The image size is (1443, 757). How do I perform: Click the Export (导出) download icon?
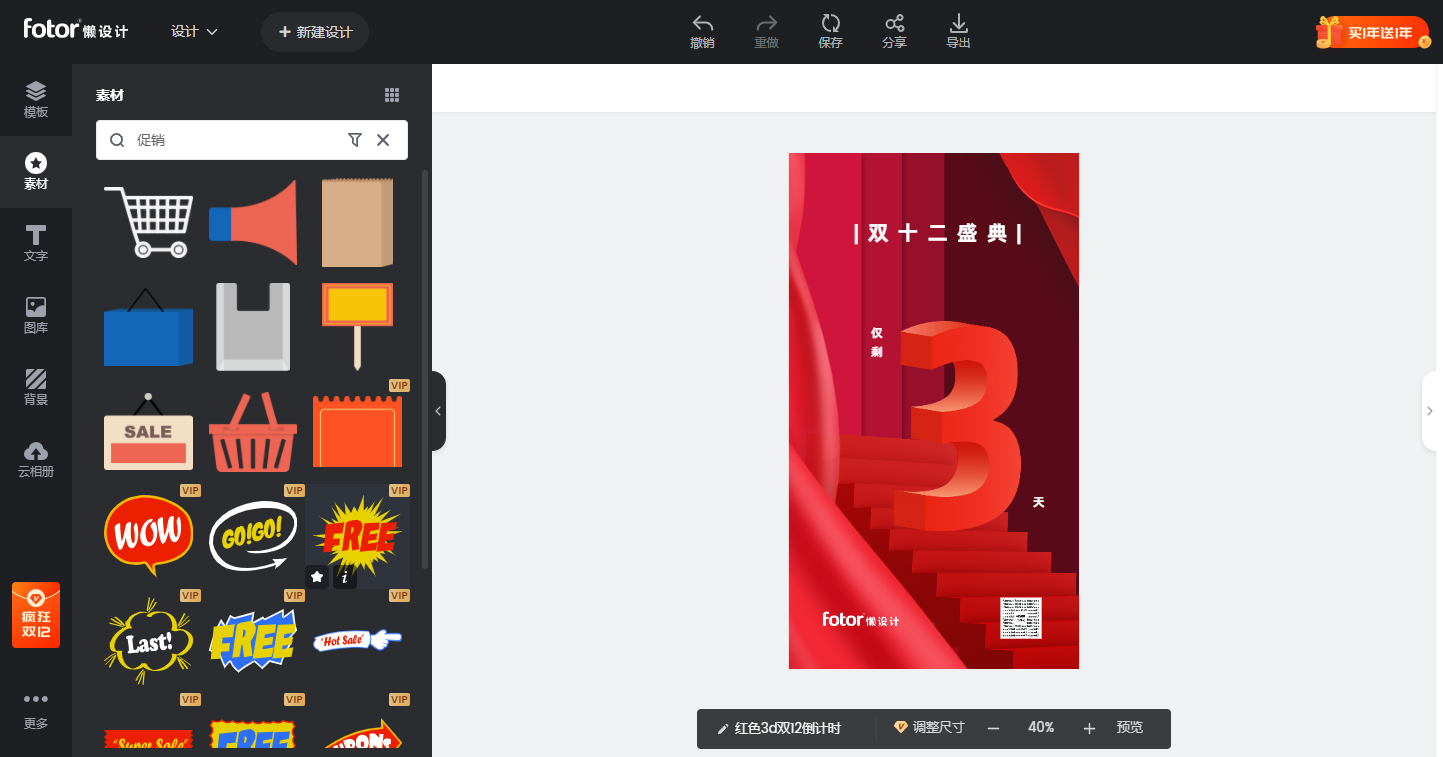(958, 24)
